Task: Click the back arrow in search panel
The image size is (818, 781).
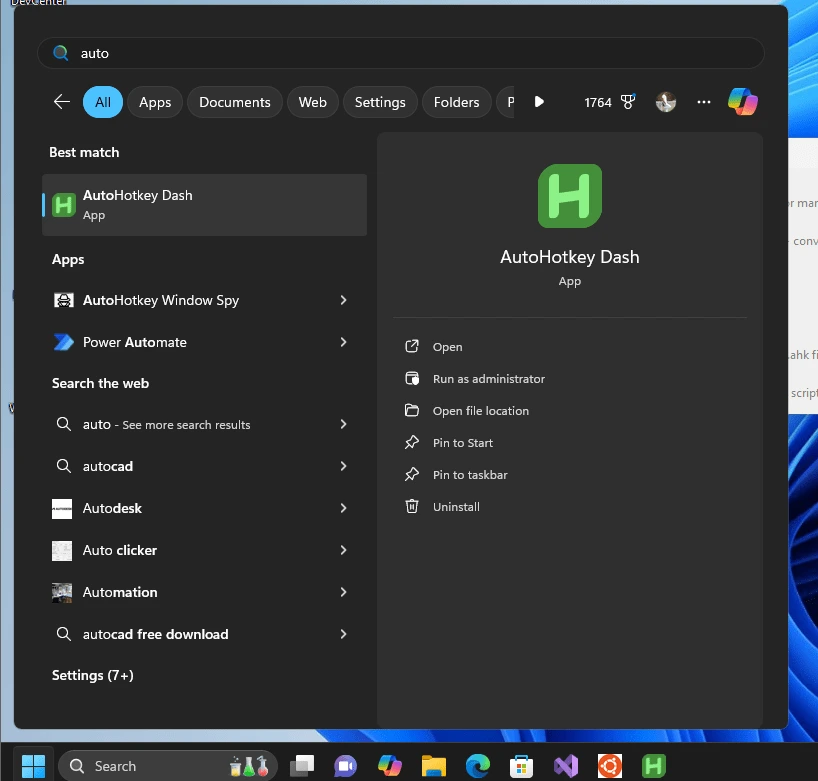Action: (62, 102)
